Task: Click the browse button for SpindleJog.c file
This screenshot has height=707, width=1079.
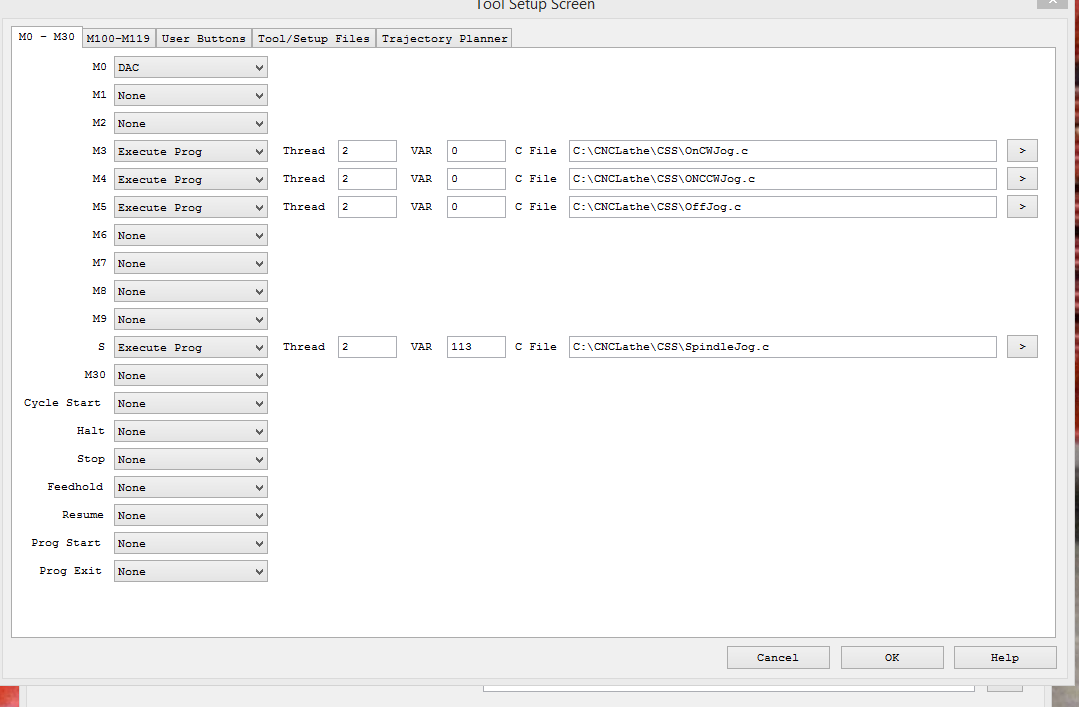Action: (1021, 347)
